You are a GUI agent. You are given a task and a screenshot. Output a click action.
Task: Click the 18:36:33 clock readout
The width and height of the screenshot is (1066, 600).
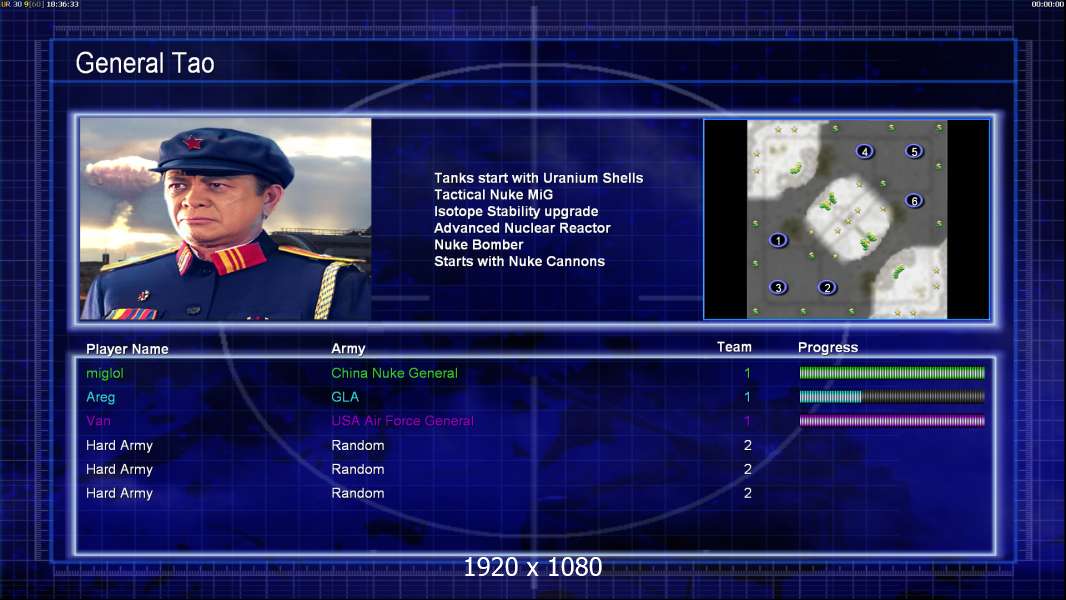pos(63,4)
